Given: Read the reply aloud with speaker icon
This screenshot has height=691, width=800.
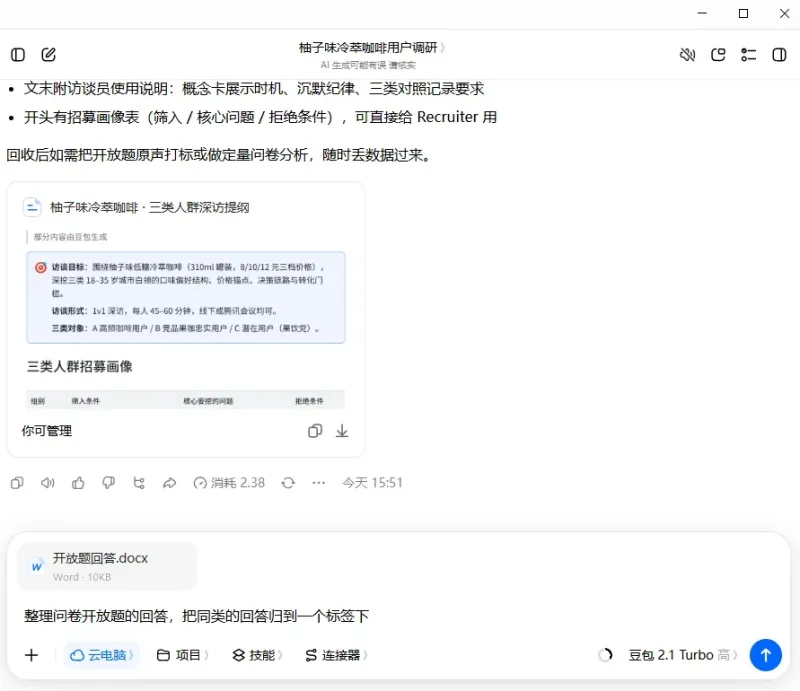Looking at the screenshot, I should [x=47, y=483].
